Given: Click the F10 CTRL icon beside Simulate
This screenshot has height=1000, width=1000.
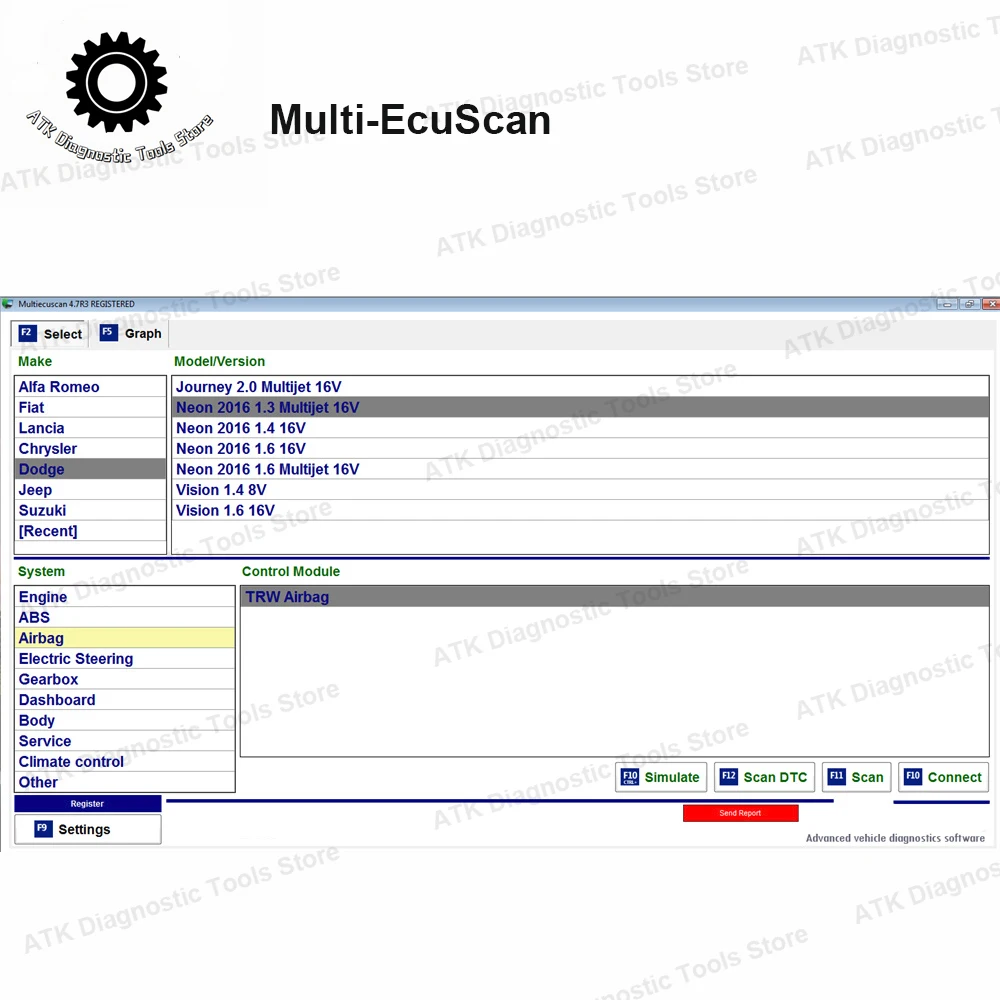Looking at the screenshot, I should tap(629, 777).
